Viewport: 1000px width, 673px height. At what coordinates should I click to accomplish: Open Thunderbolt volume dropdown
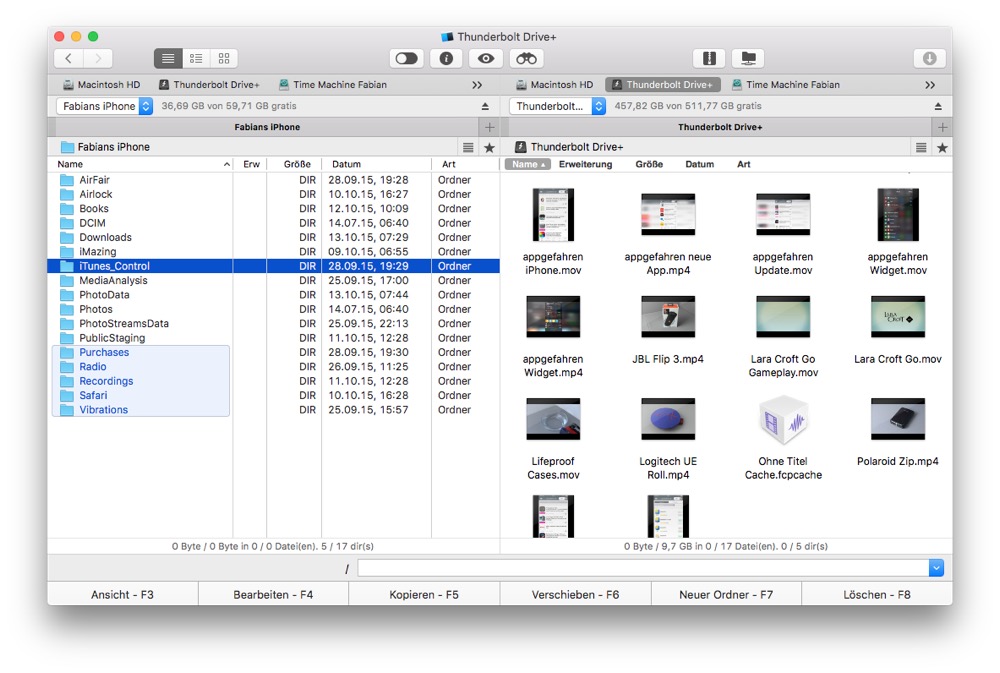coord(557,106)
